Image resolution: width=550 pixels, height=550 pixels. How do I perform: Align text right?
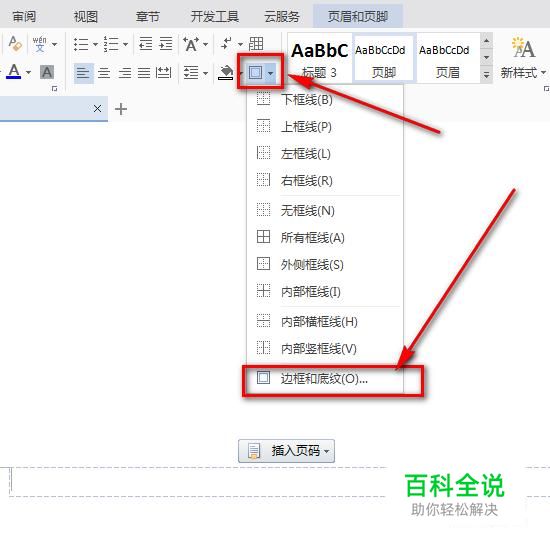click(125, 73)
